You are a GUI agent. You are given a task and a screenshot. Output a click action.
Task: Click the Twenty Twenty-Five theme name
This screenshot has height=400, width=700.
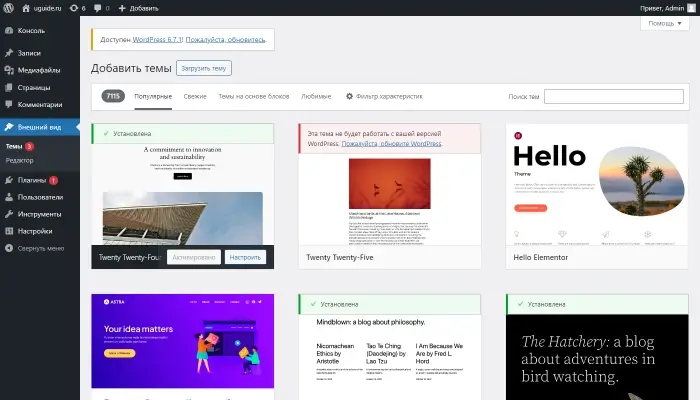340,258
